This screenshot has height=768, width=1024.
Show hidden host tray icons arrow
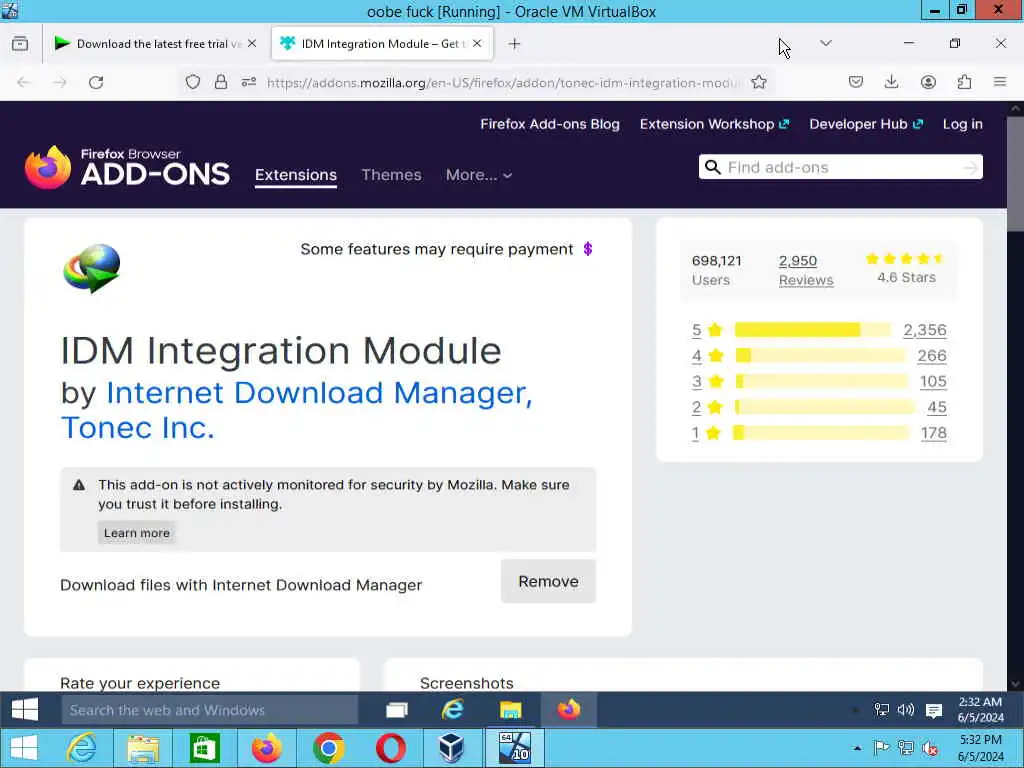(857, 748)
